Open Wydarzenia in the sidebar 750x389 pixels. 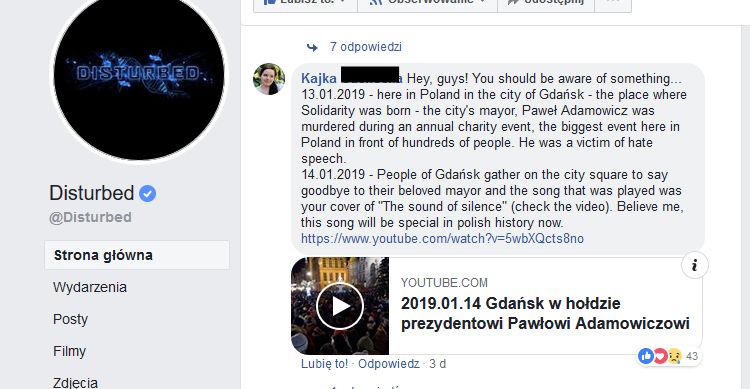point(90,287)
